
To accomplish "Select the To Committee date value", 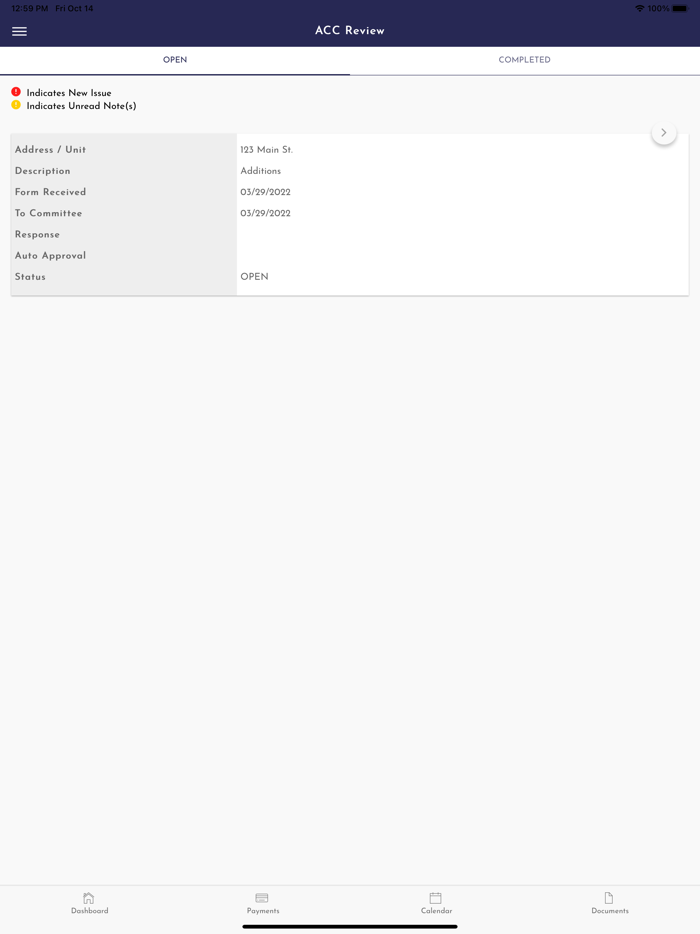I will click(265, 213).
